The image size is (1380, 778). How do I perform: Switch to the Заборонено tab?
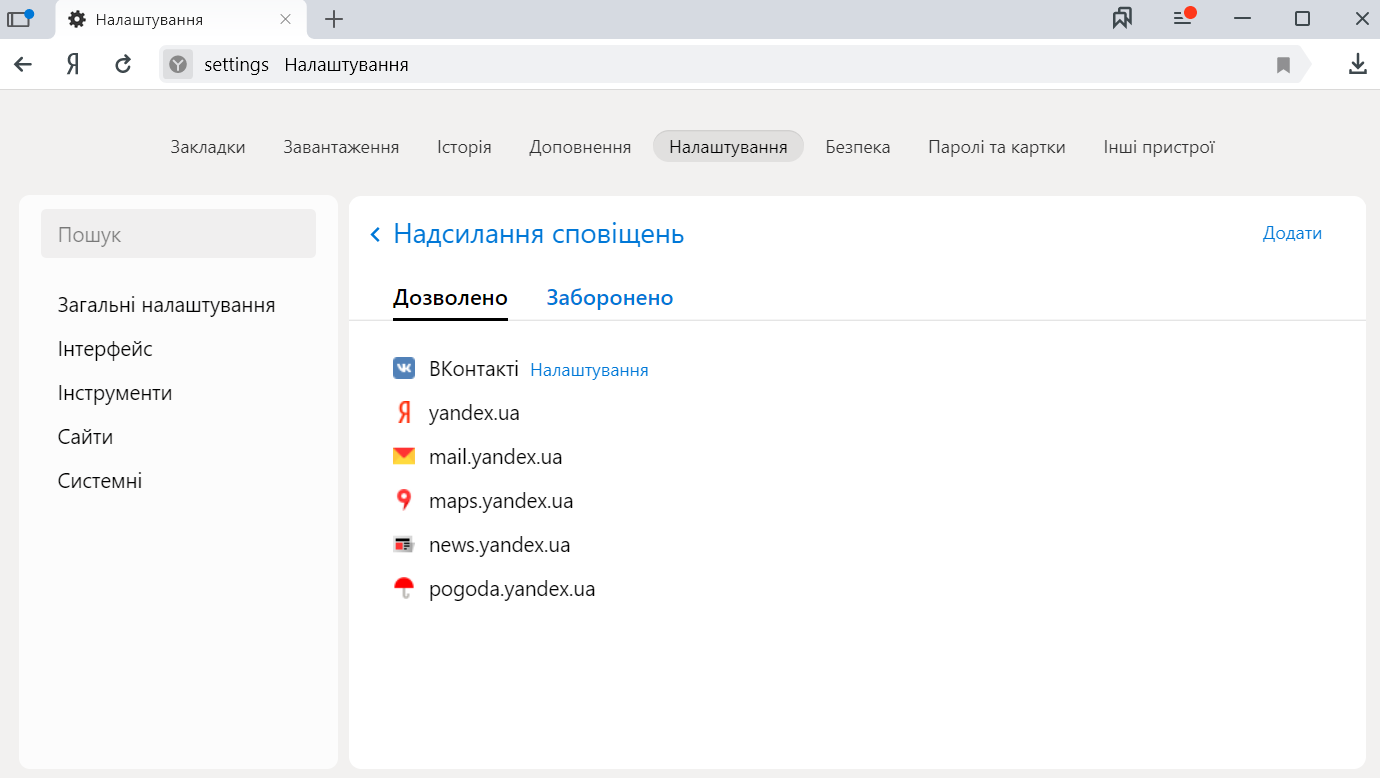click(x=610, y=298)
